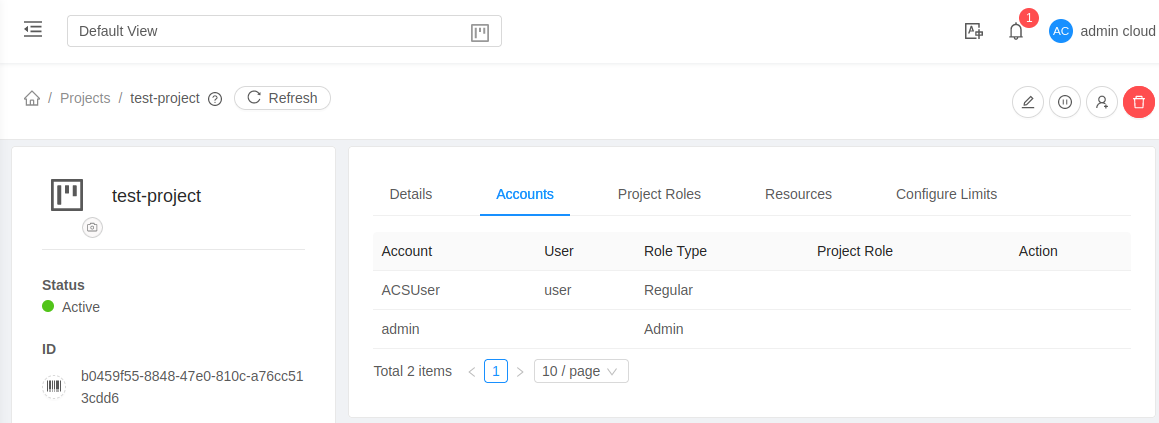
Task: Click the AC user avatar
Action: click(x=1061, y=31)
